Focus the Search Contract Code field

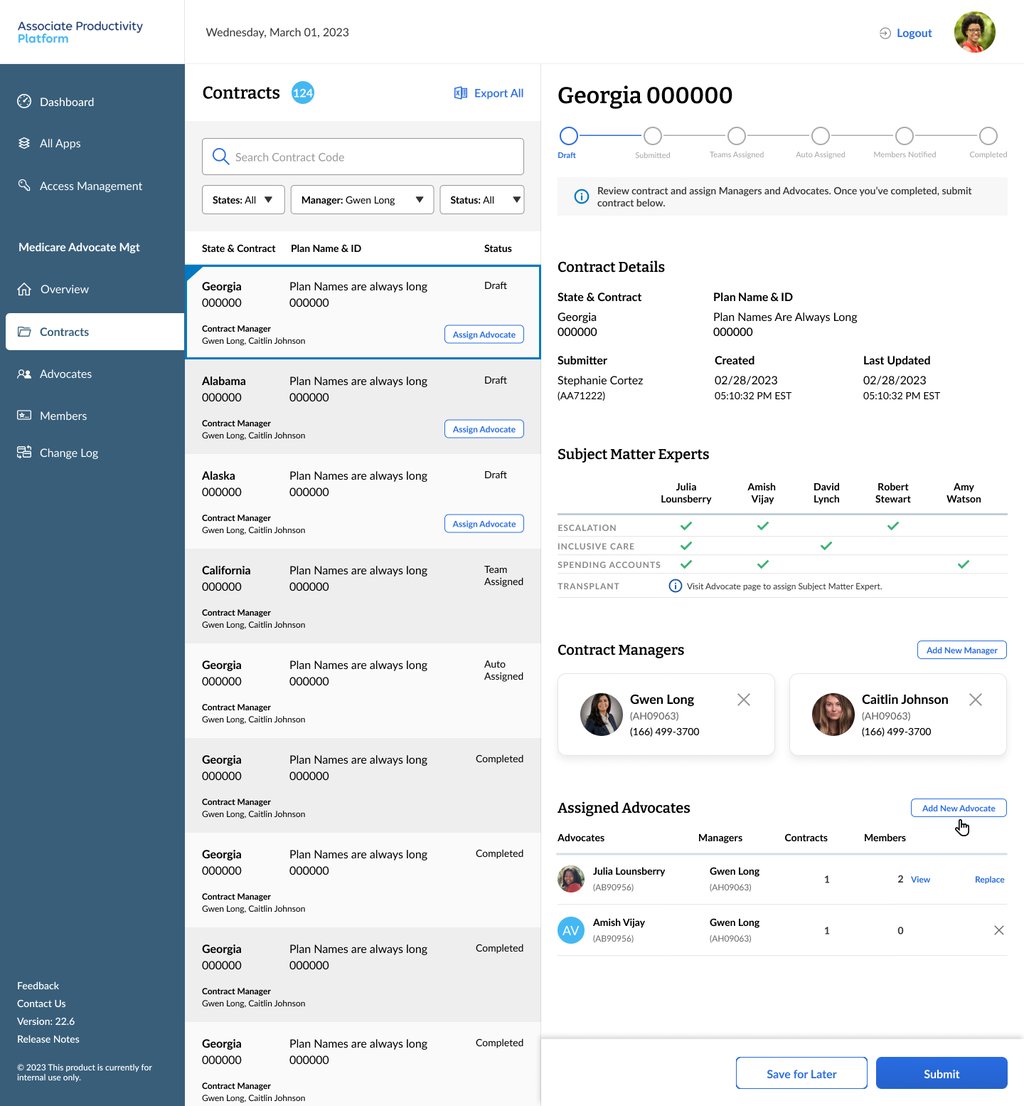click(x=362, y=157)
